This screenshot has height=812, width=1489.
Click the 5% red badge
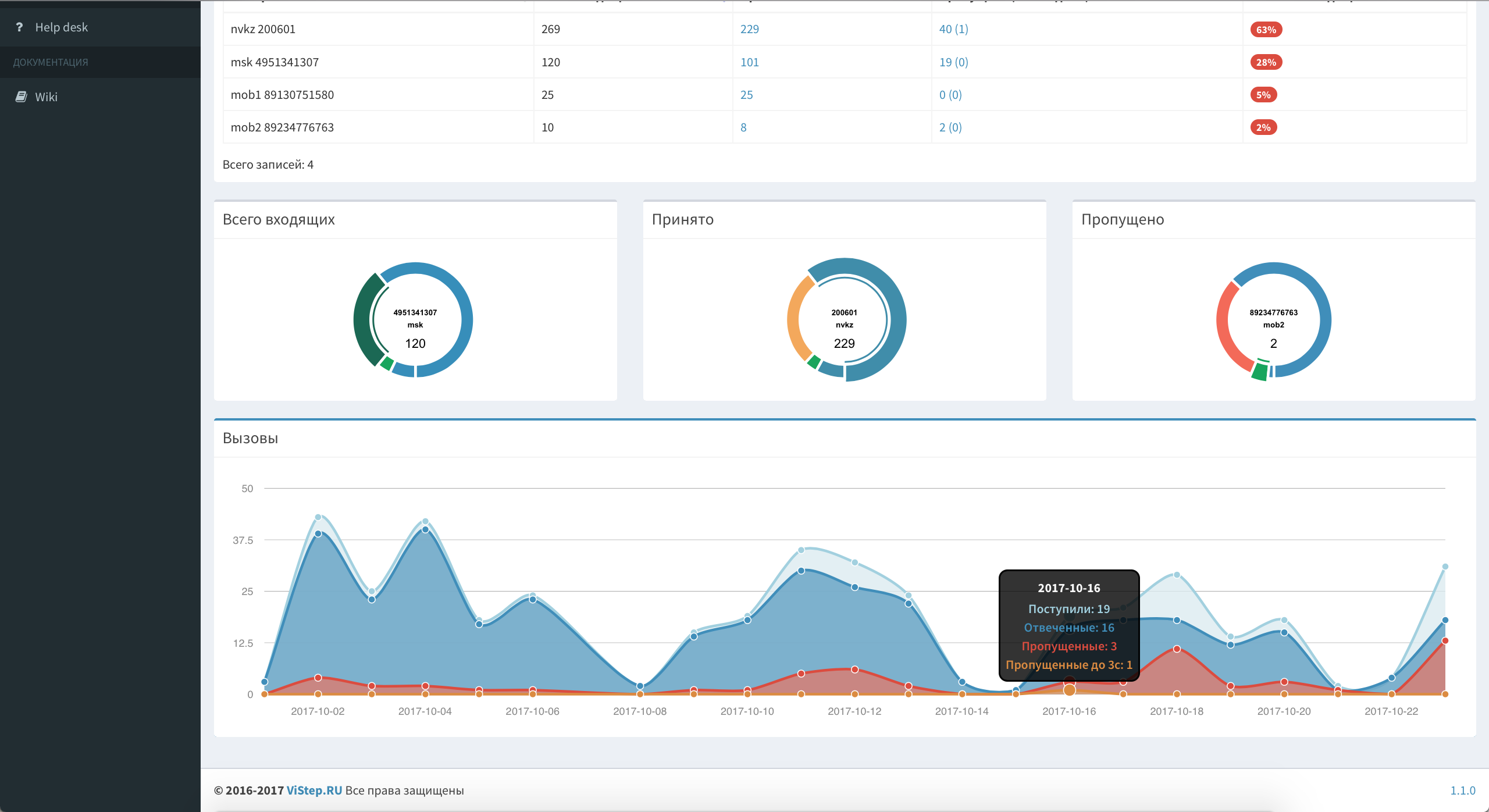[1263, 95]
